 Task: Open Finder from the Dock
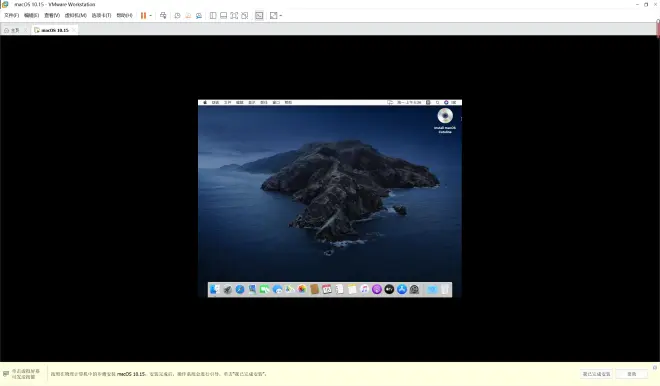point(215,289)
